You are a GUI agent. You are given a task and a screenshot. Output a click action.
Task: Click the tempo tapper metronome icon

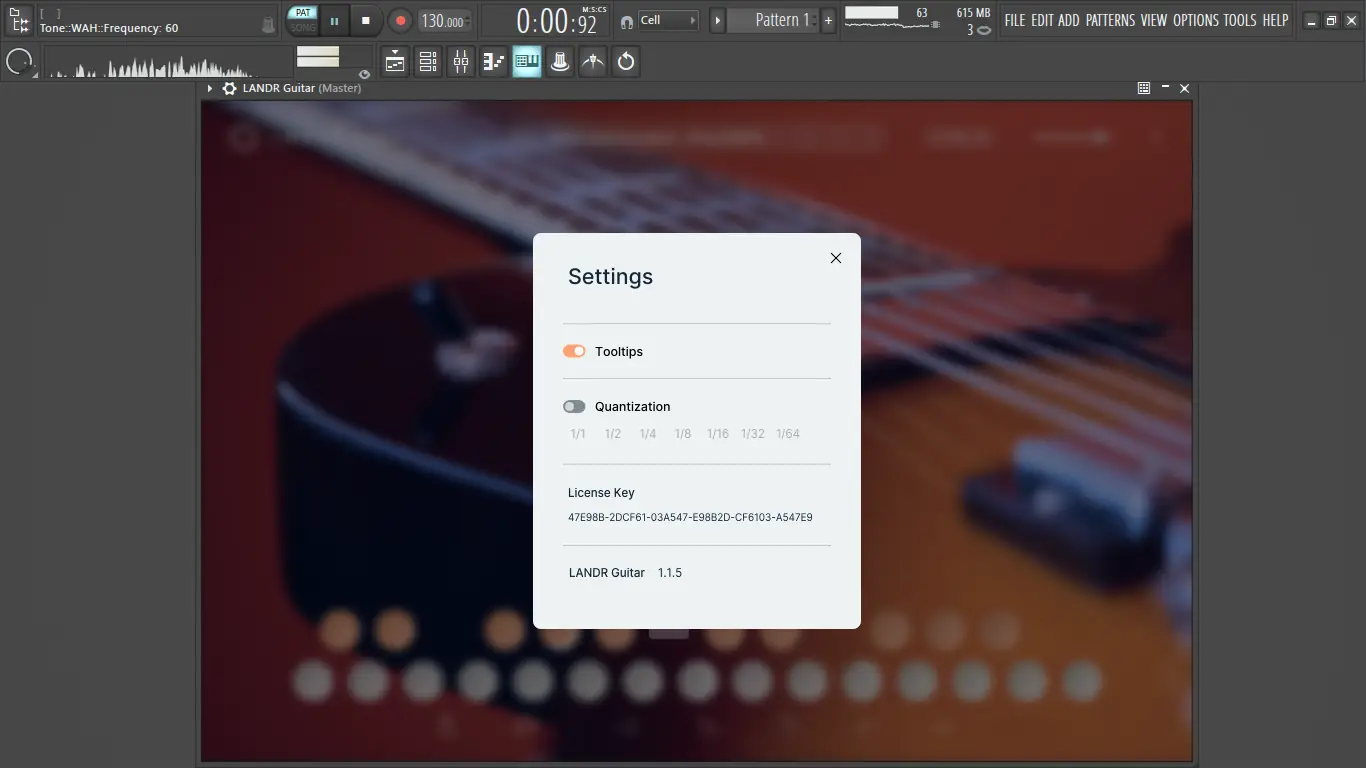tap(593, 62)
